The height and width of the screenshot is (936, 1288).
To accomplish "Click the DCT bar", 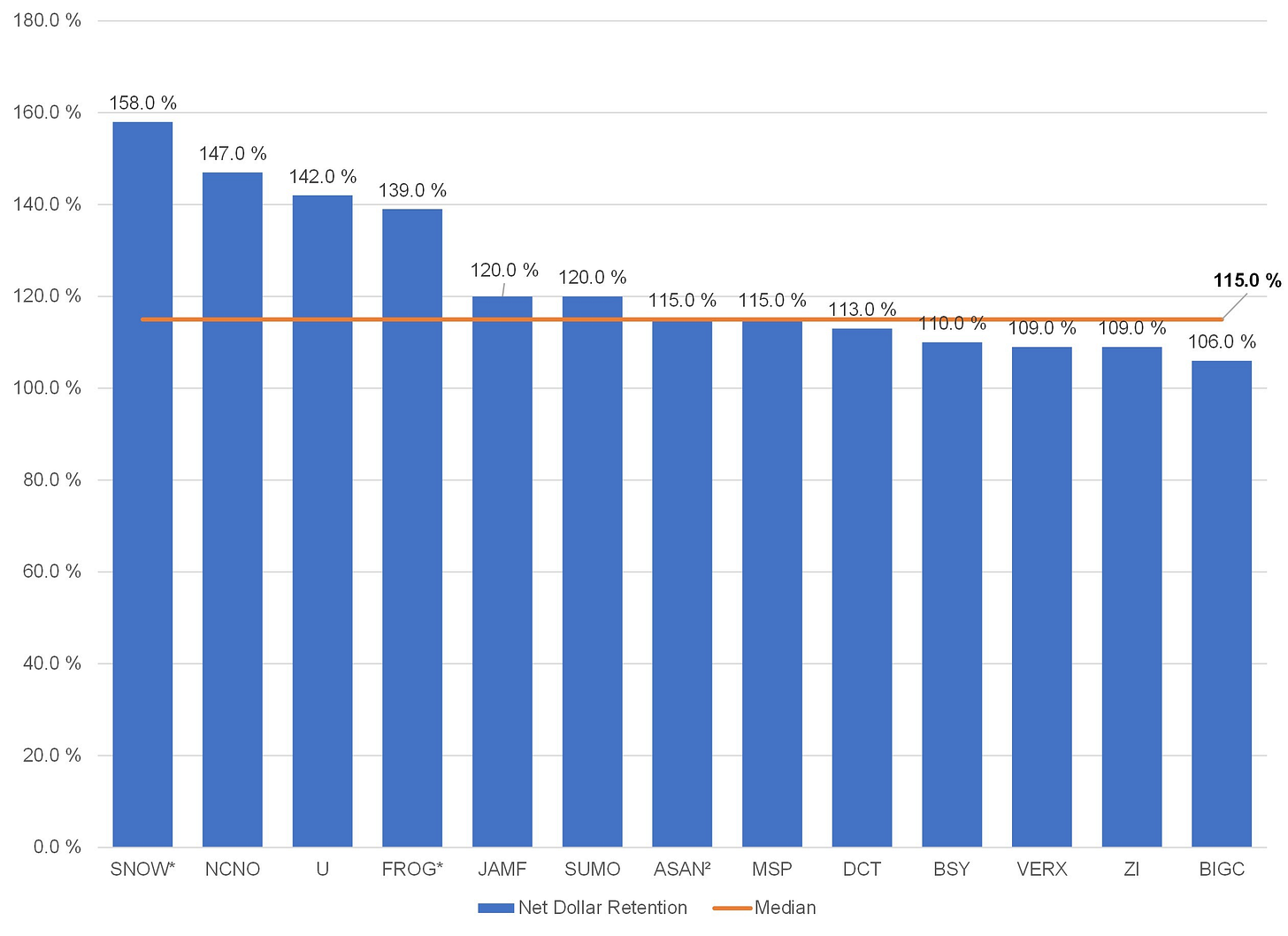I will [862, 587].
